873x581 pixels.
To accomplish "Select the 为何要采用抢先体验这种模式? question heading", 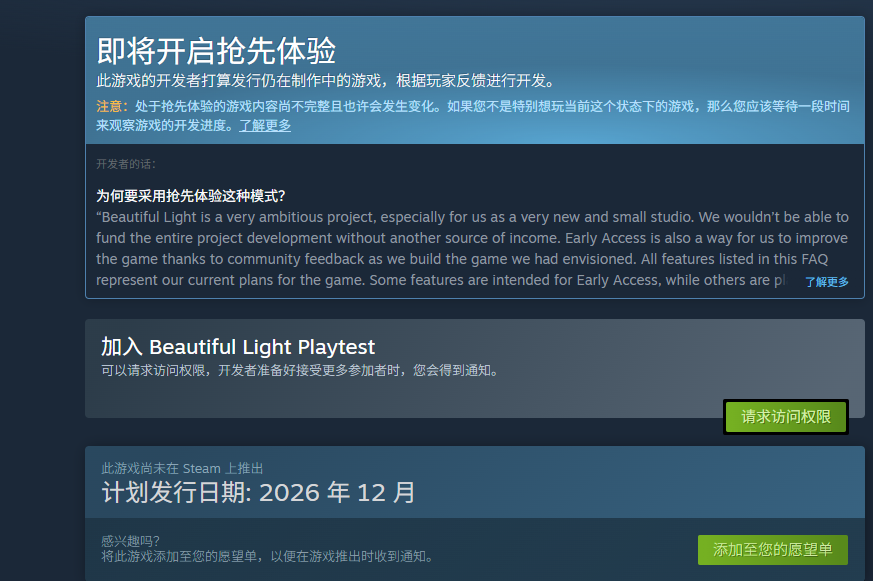I will [x=190, y=195].
